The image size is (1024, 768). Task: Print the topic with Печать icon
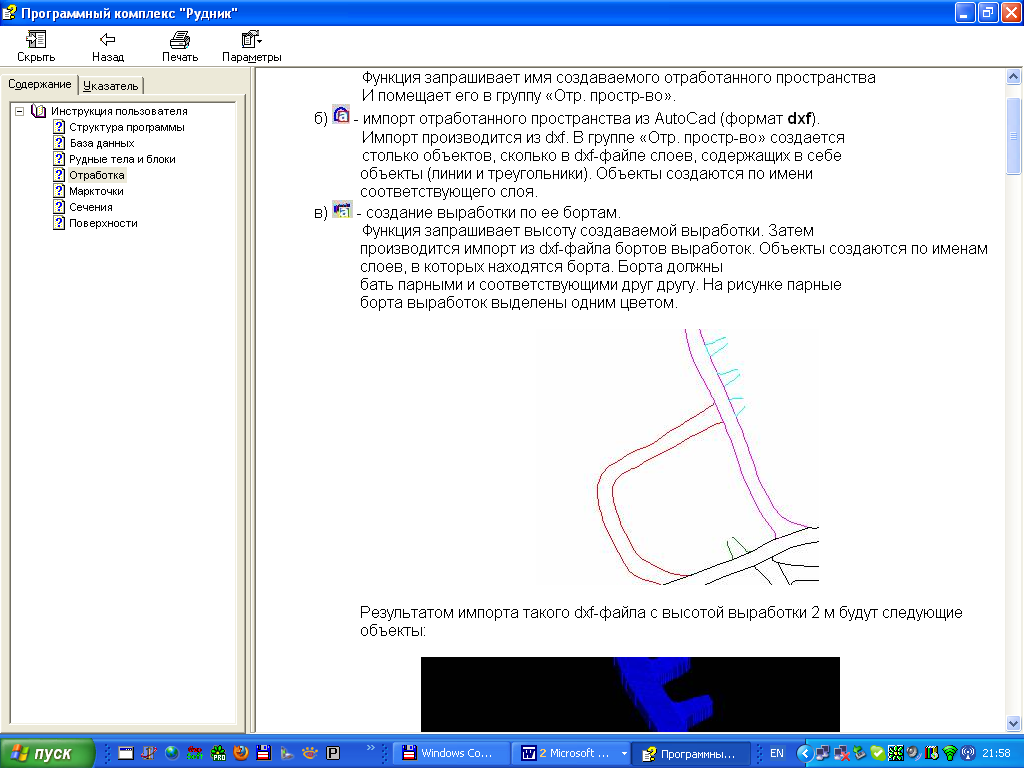(x=180, y=46)
